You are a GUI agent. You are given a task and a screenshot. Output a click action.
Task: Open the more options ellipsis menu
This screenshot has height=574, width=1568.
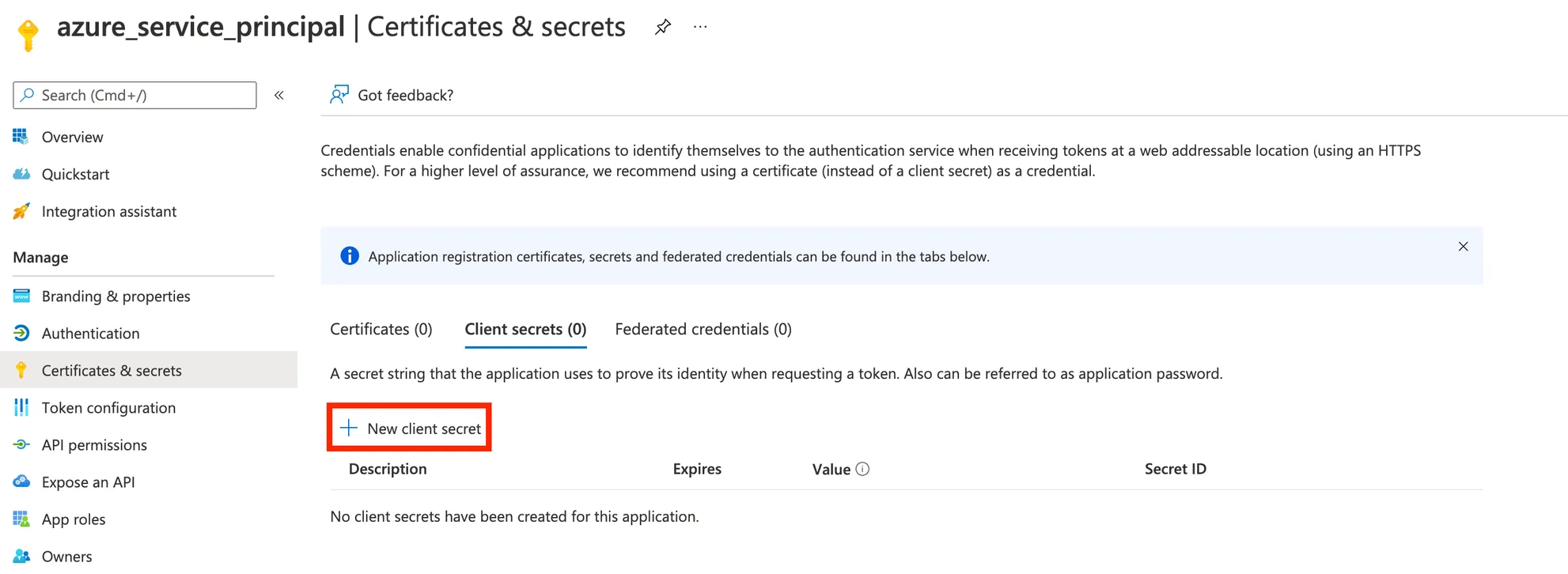700,27
